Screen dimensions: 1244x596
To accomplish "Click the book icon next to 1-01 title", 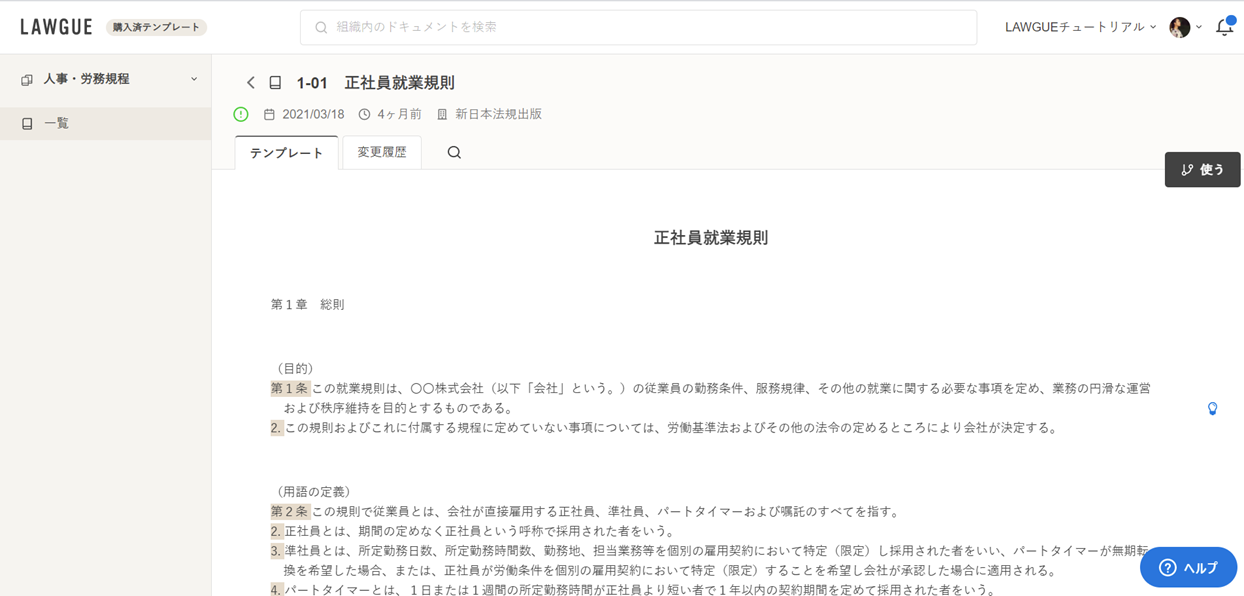I will point(275,83).
